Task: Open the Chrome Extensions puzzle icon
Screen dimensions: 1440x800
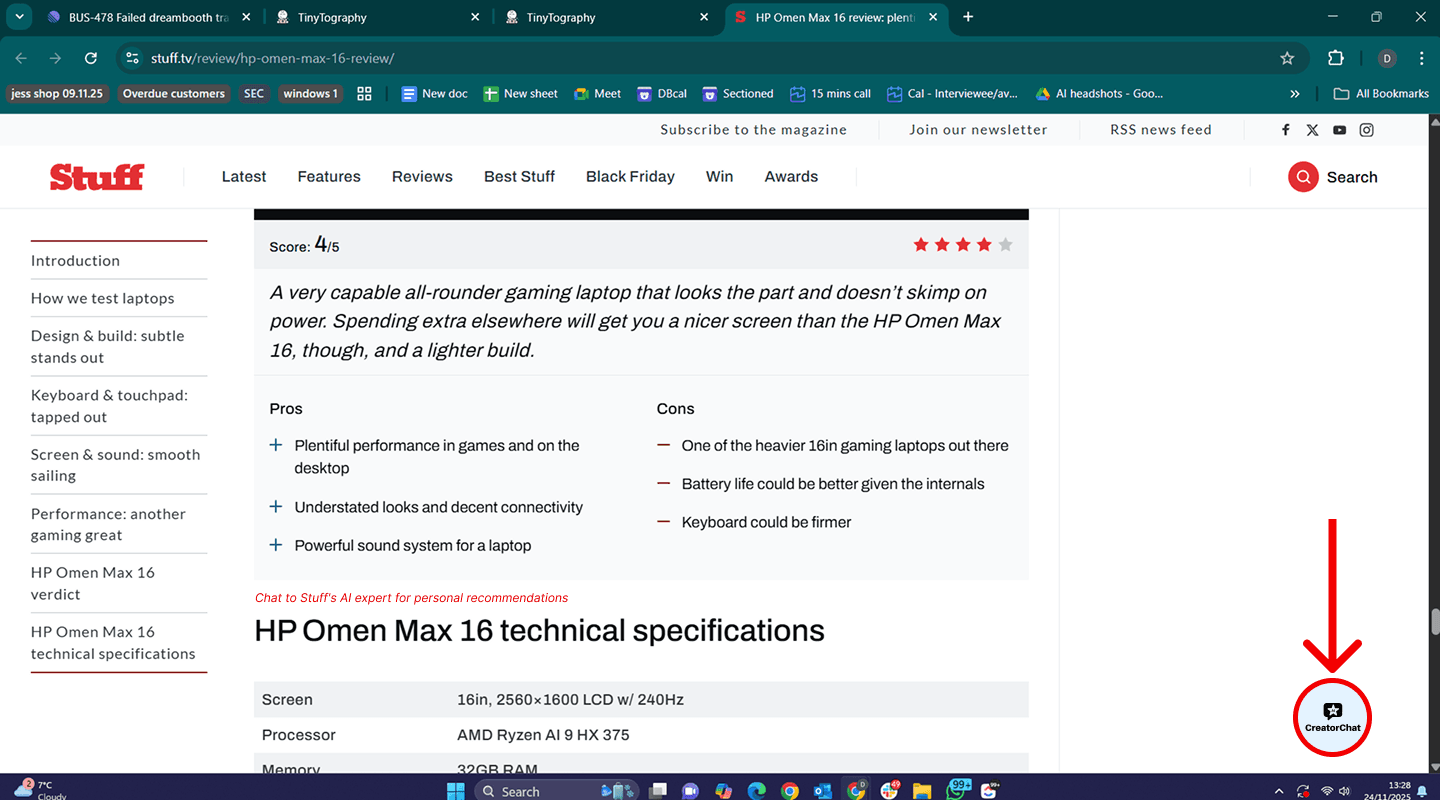Action: click(1335, 58)
